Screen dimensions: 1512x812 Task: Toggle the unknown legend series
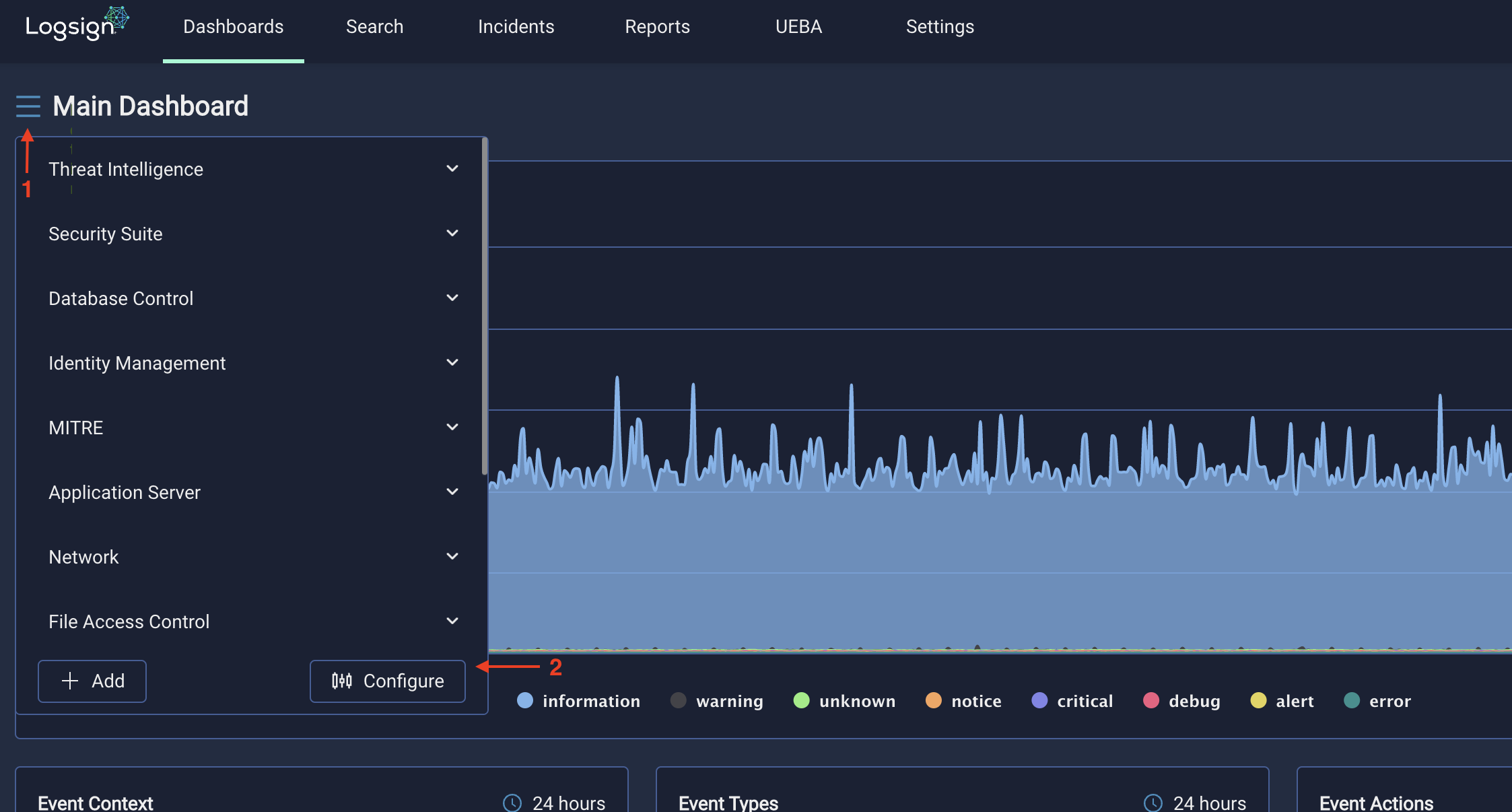844,701
